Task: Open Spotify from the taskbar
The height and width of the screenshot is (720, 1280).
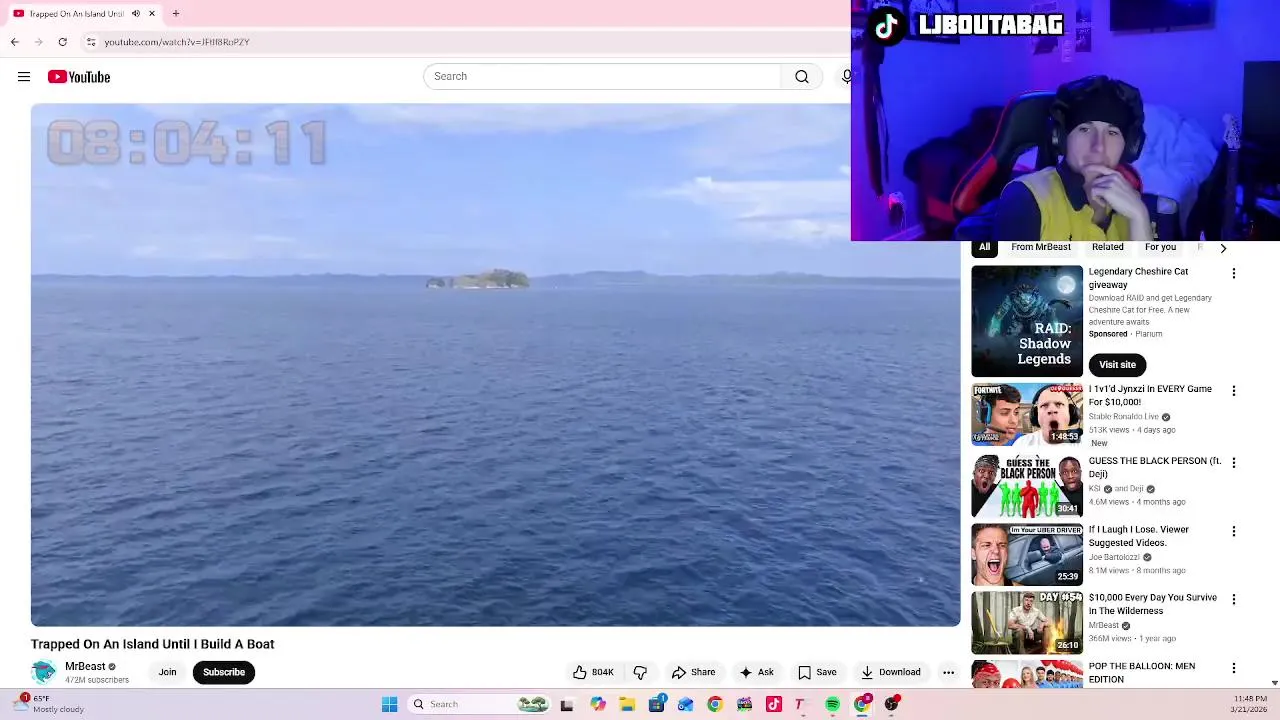Action: point(832,704)
